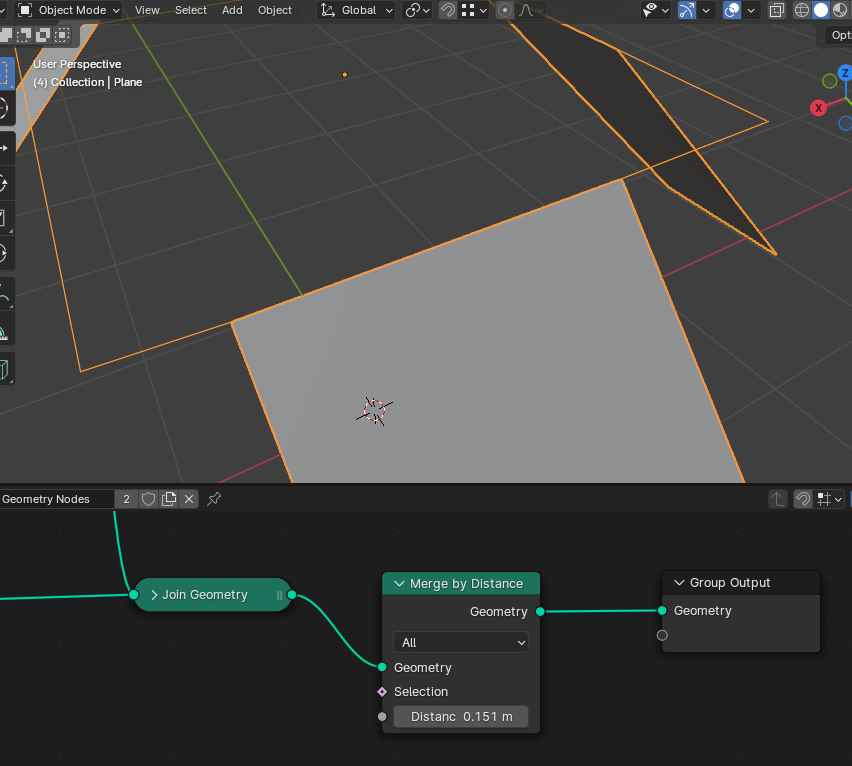This screenshot has width=852, height=766.
Task: Open snapping options dropdown arrow in viewport
Action: coord(483,10)
